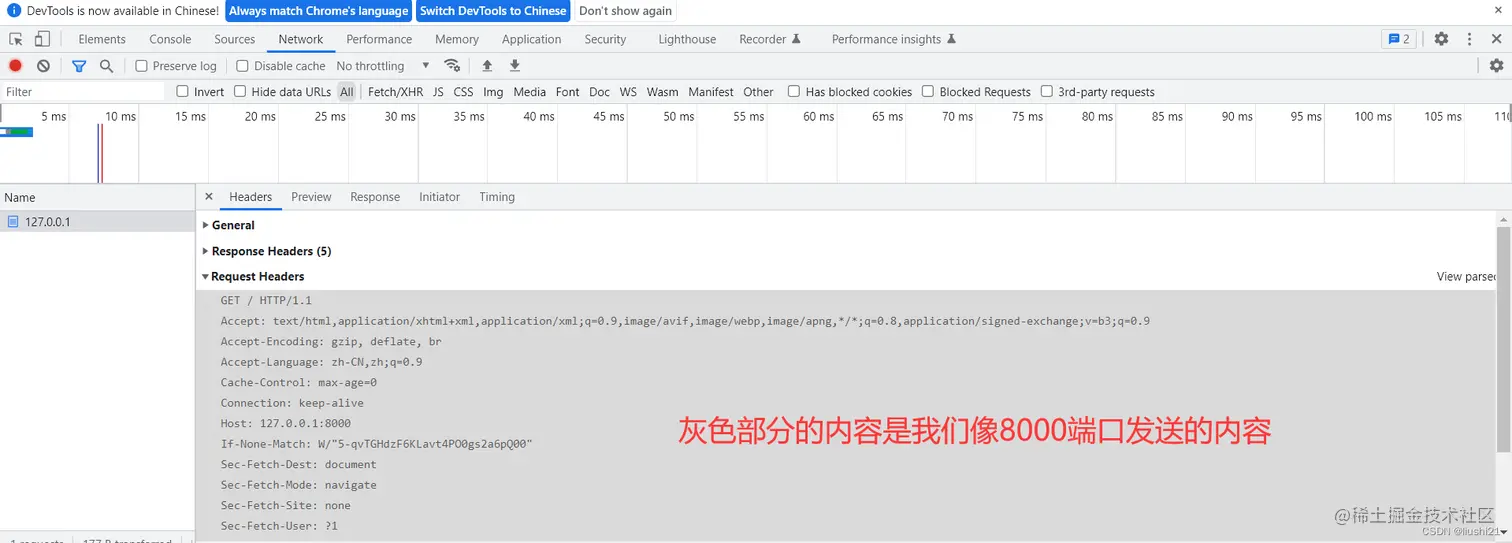Filter requests by Doc type
The width and height of the screenshot is (1512, 543).
[599, 91]
